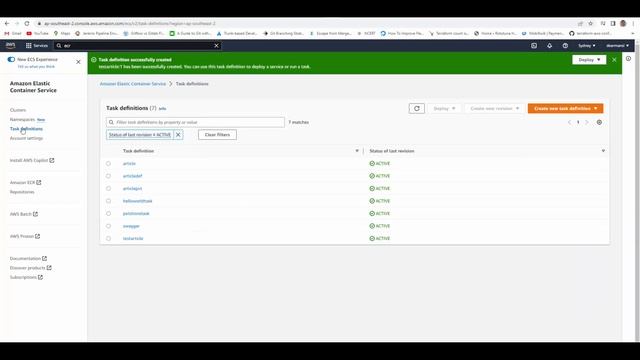Click the Clear filters button

217,135
